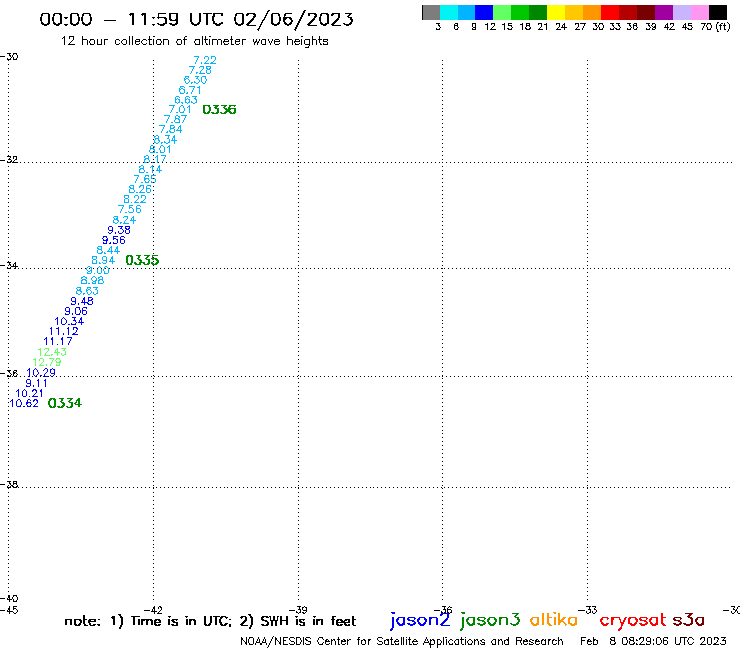Click the wave height value 7.22
The image size is (740, 650).
click(205, 60)
